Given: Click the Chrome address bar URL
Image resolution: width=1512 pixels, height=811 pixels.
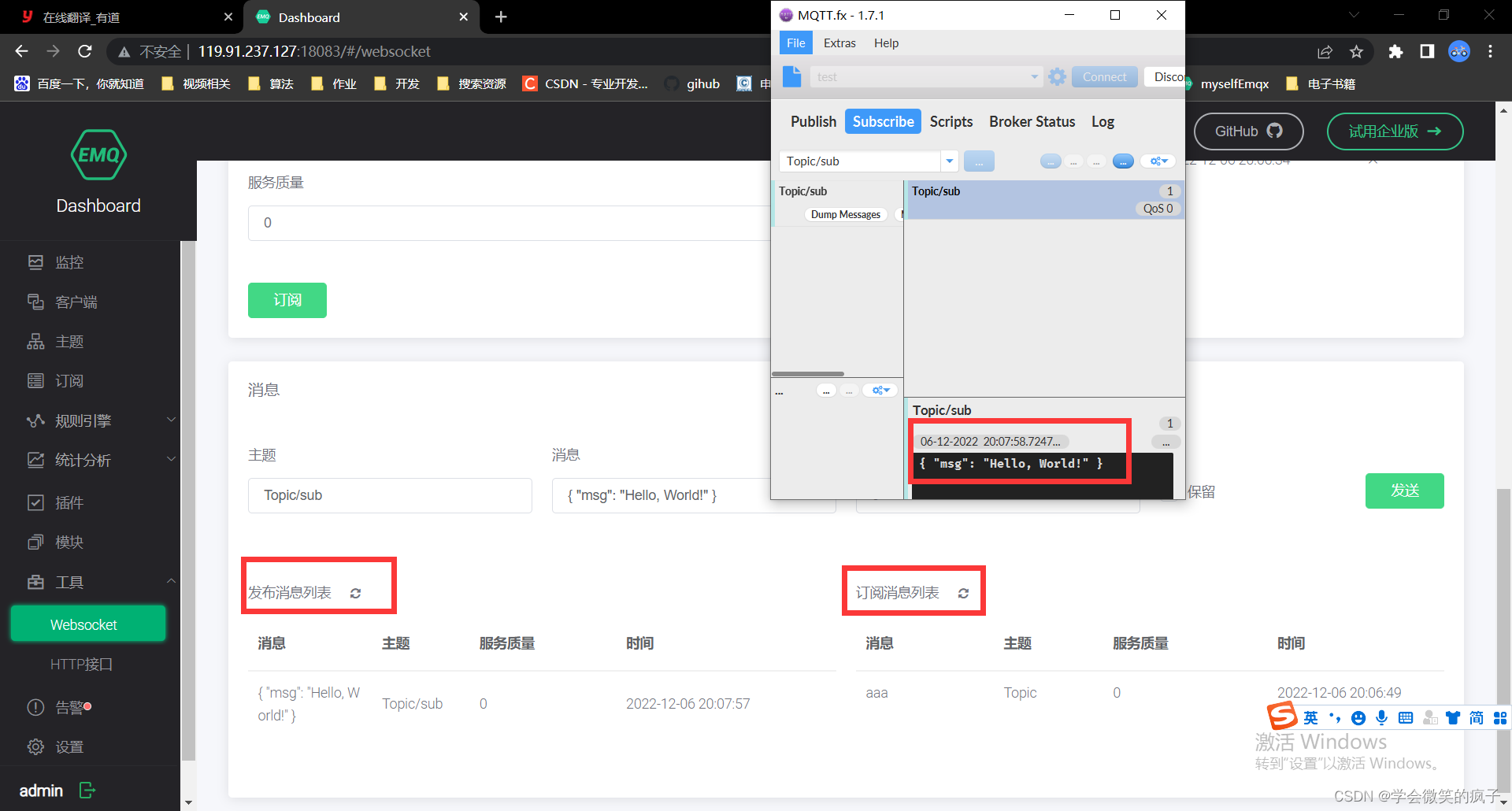Looking at the screenshot, I should tap(314, 51).
